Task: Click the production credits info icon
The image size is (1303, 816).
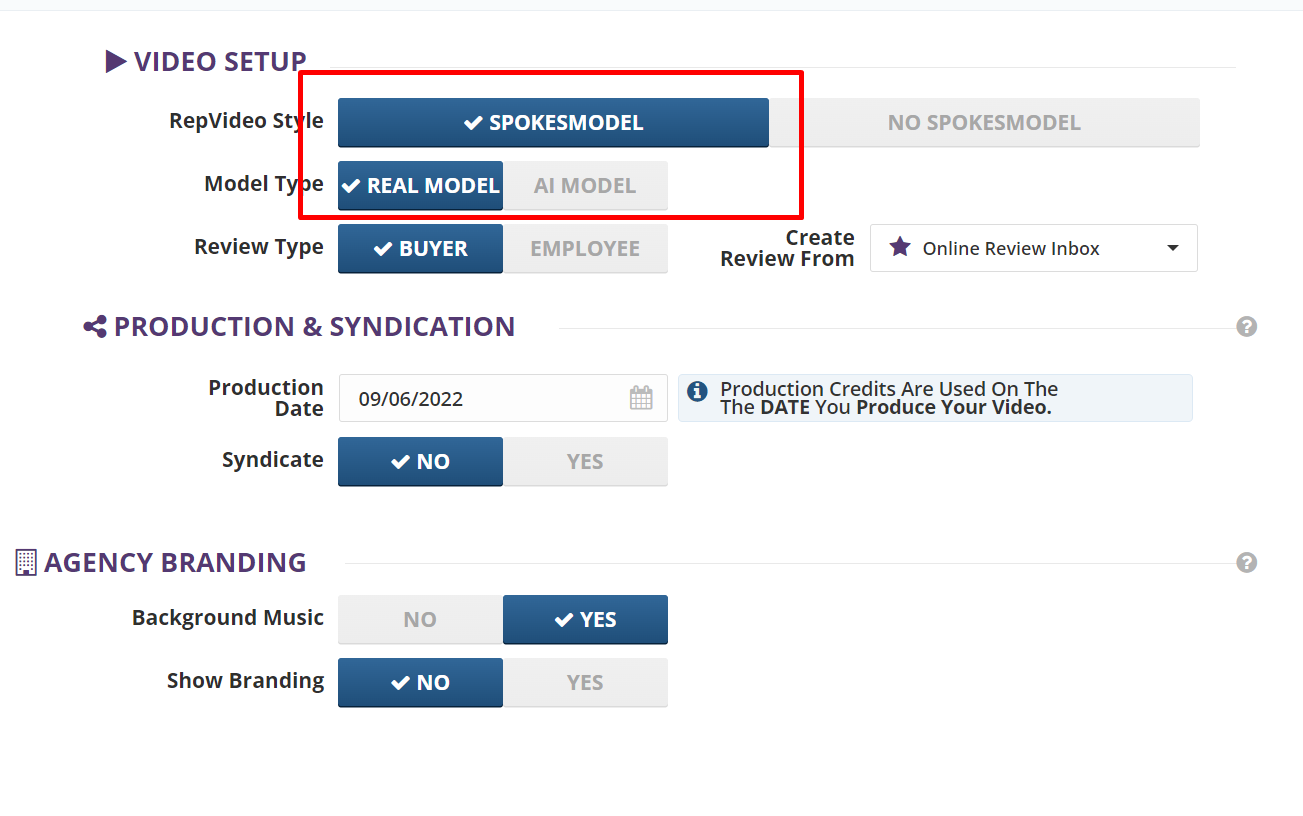Action: [x=698, y=391]
